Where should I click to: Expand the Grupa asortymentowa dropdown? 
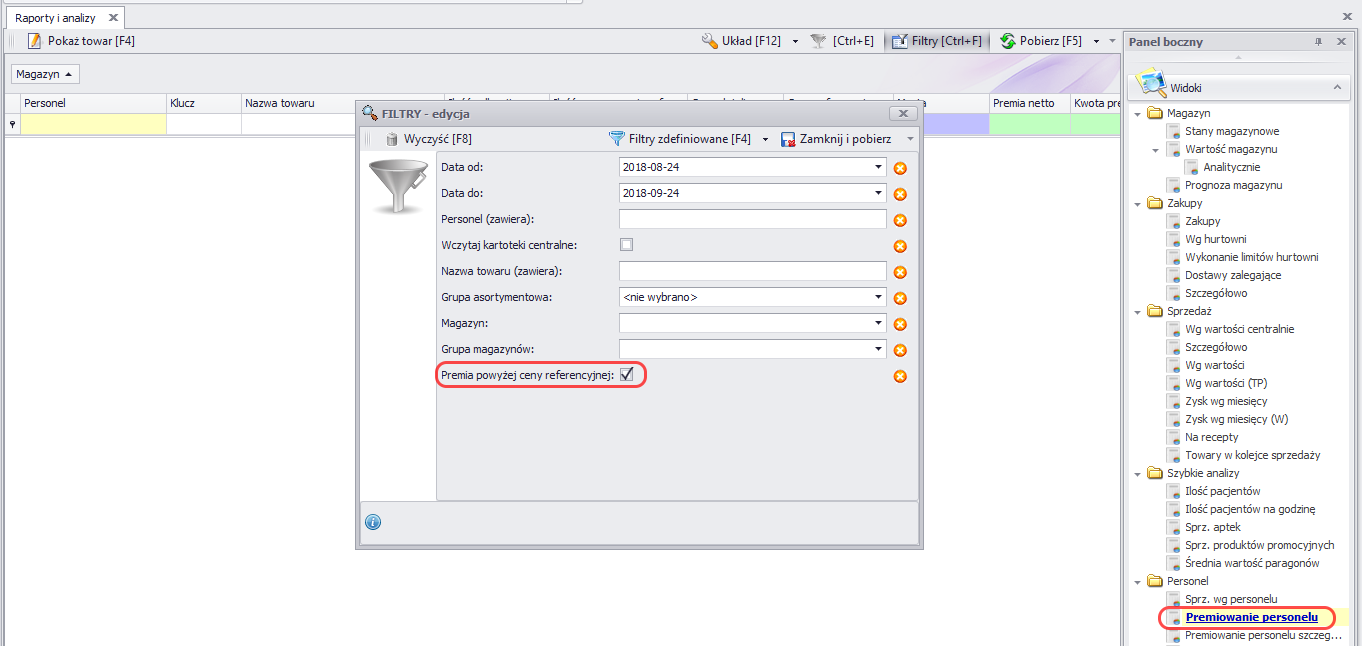878,297
